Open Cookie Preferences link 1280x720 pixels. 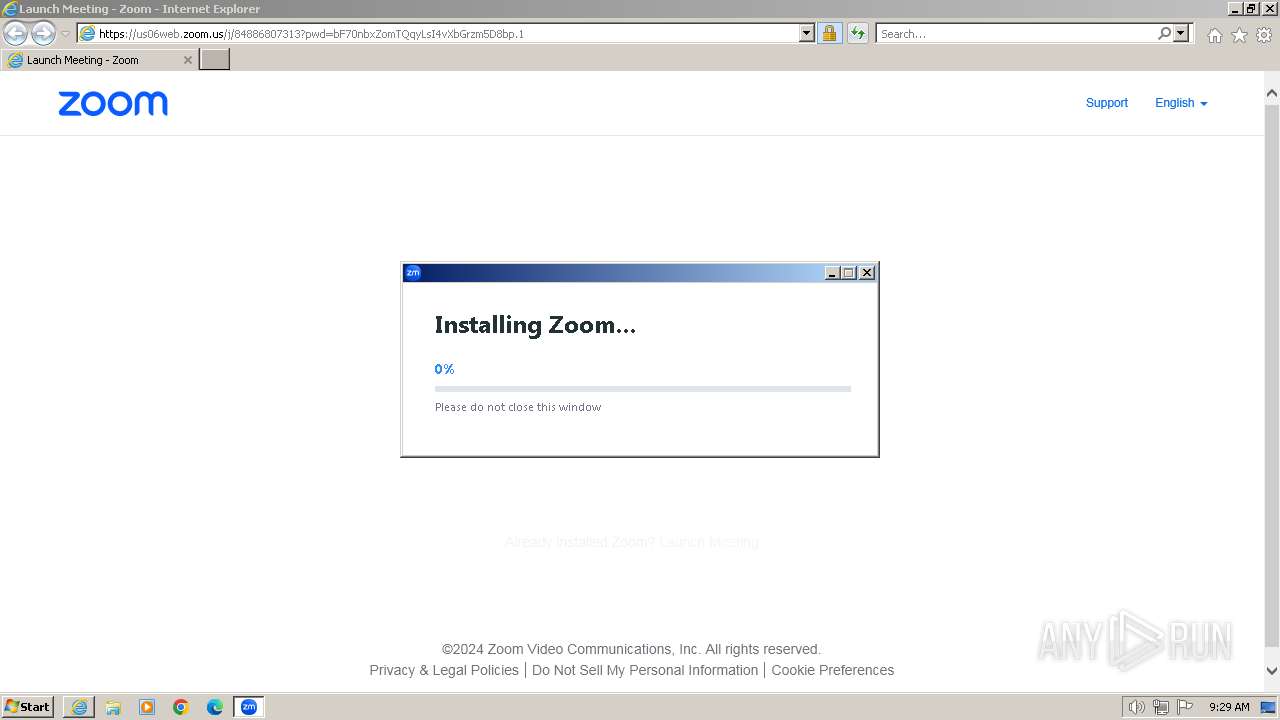pos(833,670)
